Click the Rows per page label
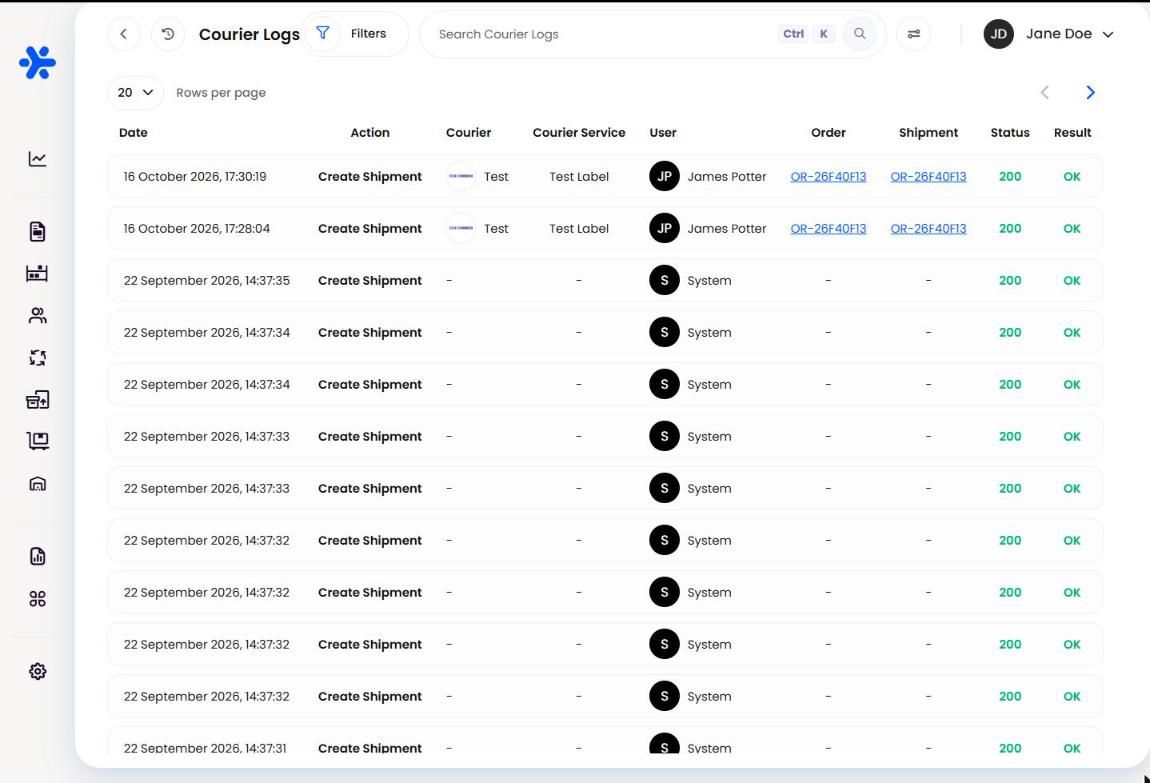This screenshot has height=783, width=1150. click(221, 93)
